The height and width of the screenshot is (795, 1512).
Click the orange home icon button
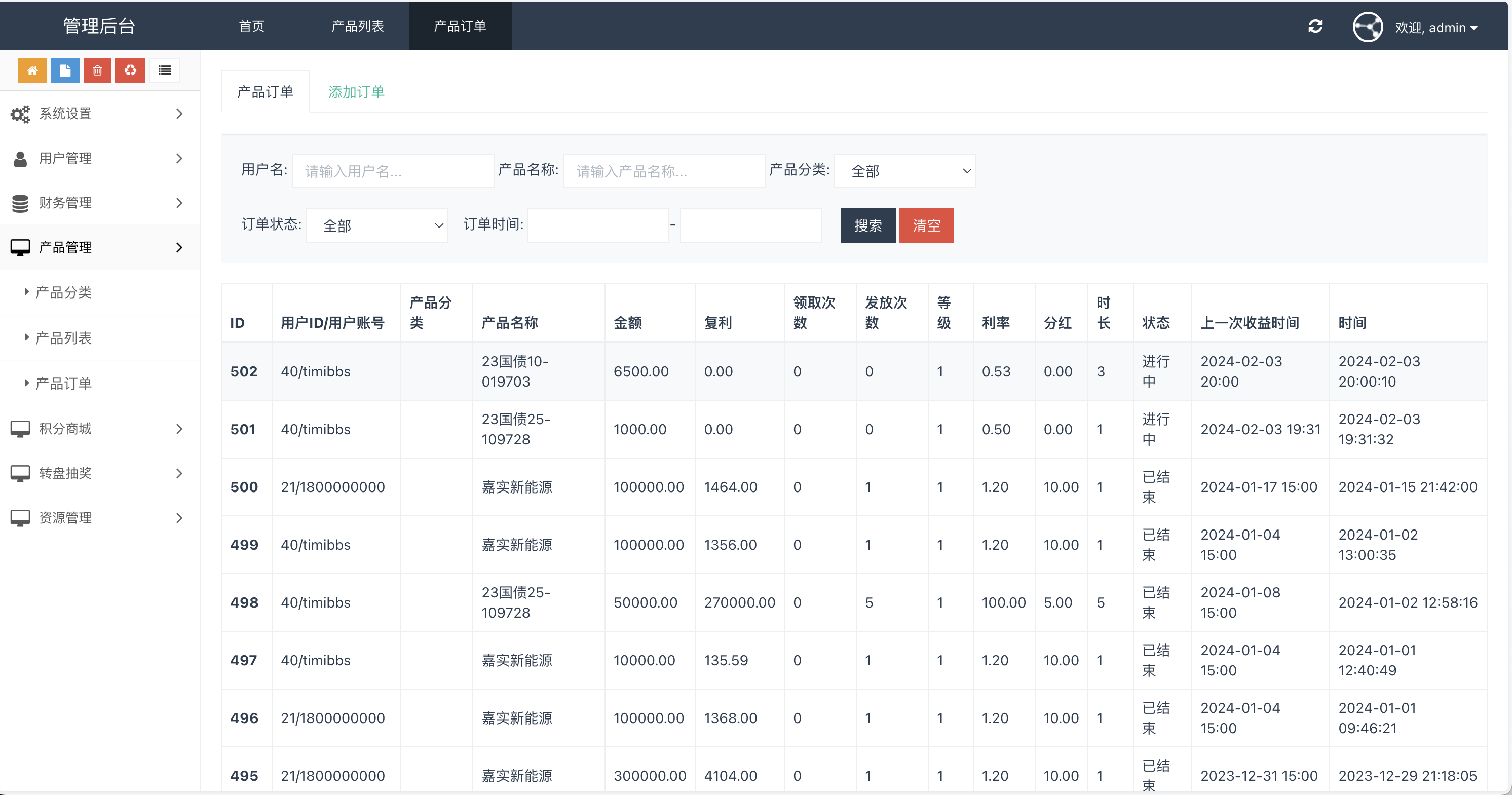tap(32, 70)
